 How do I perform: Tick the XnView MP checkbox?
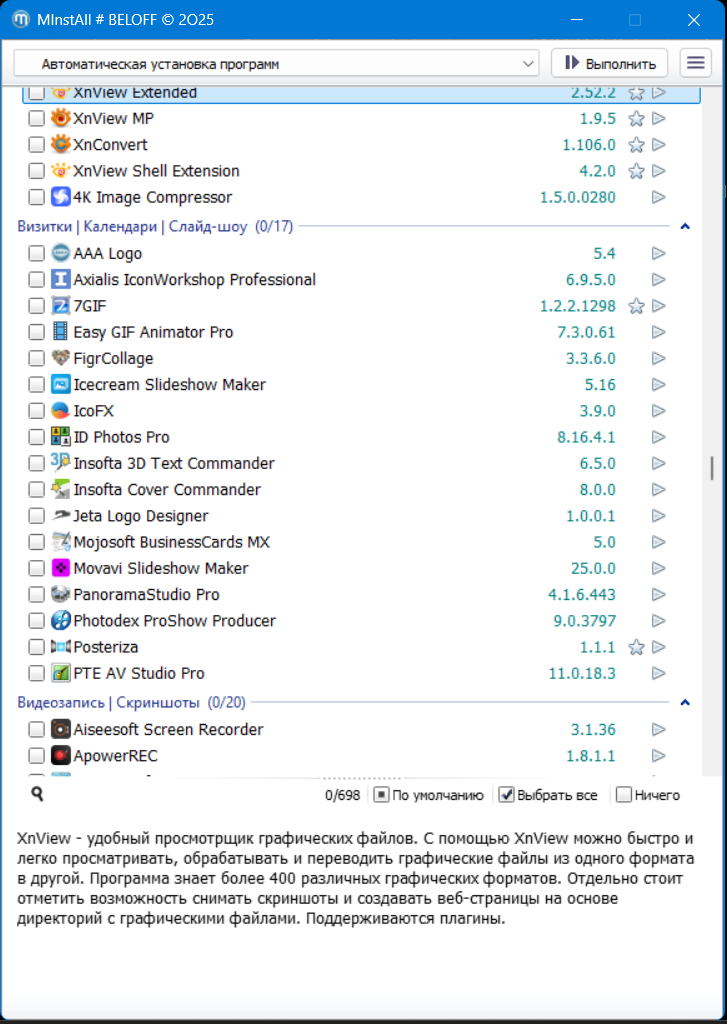[36, 119]
